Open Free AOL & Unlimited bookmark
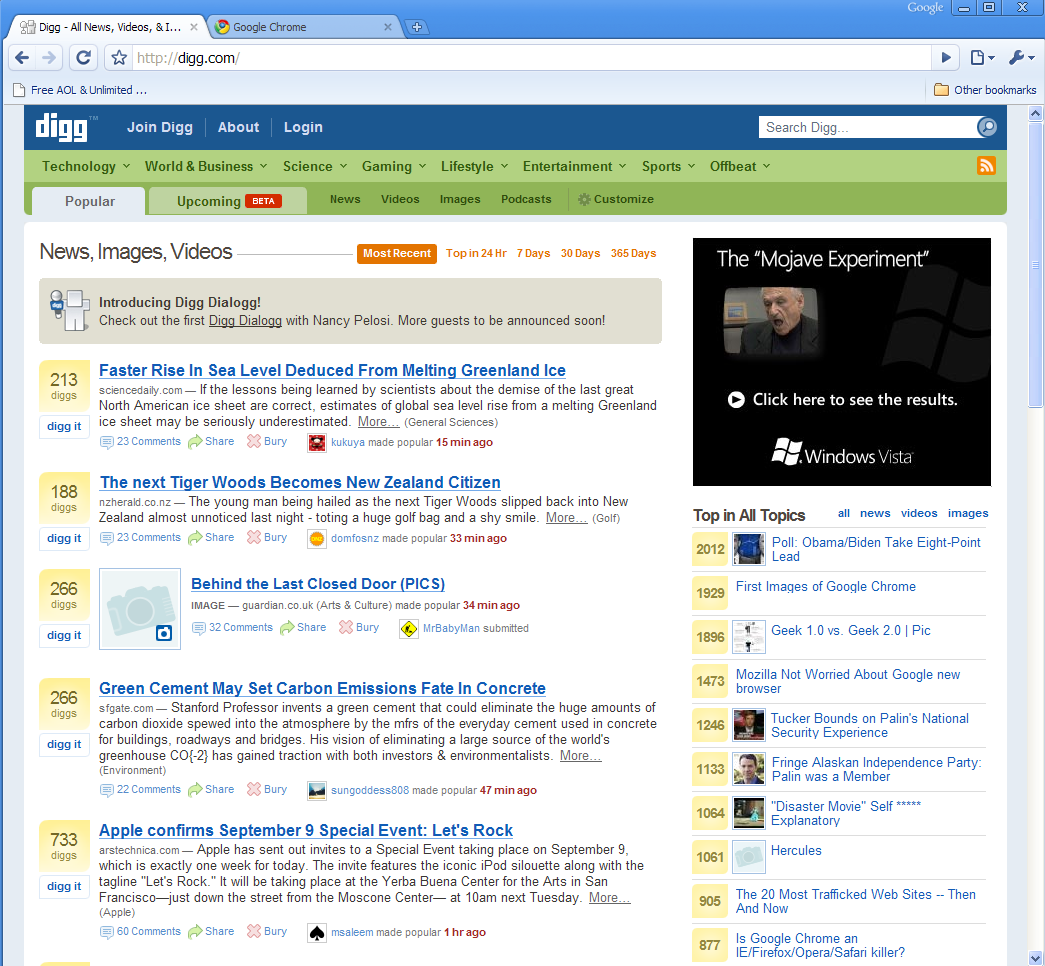The width and height of the screenshot is (1045, 966). coord(80,90)
